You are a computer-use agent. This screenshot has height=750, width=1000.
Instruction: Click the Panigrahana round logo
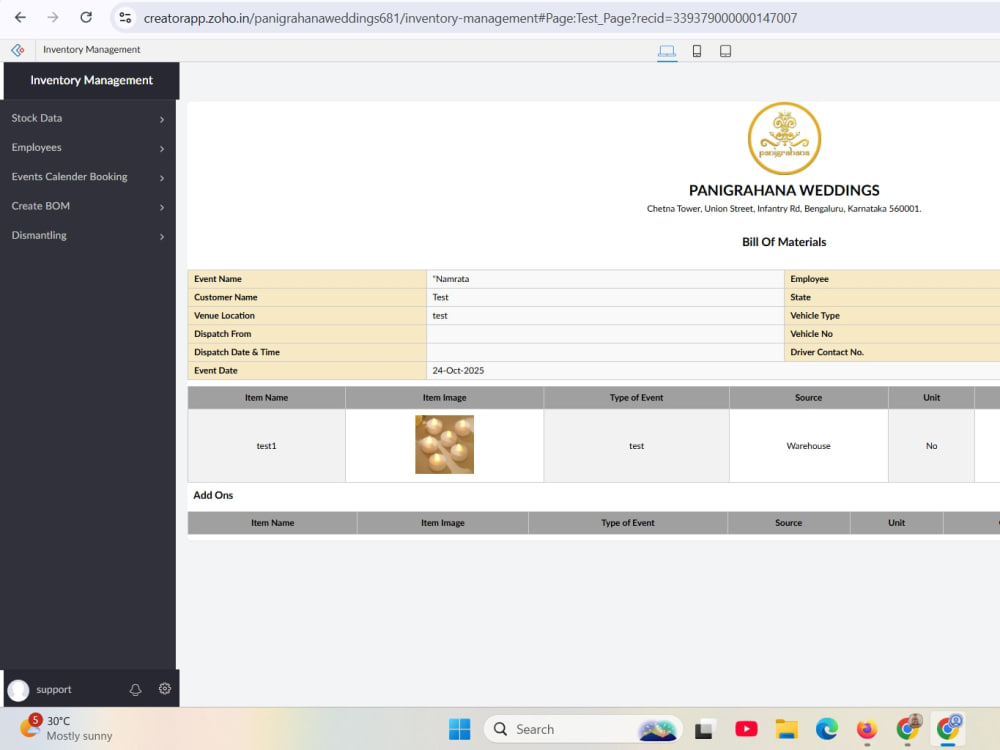[x=784, y=138]
